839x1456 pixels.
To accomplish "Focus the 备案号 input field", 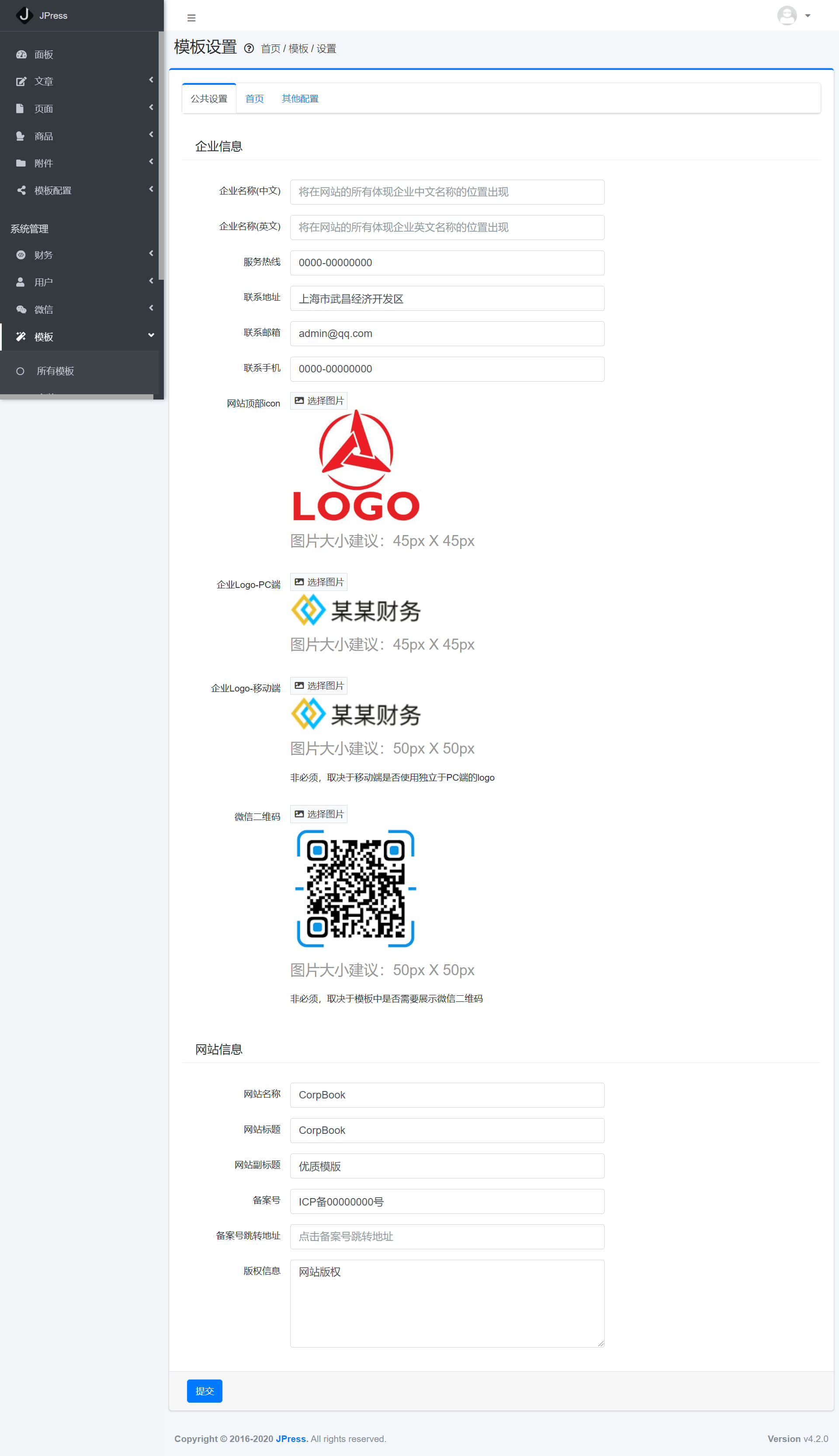I will click(x=447, y=1201).
